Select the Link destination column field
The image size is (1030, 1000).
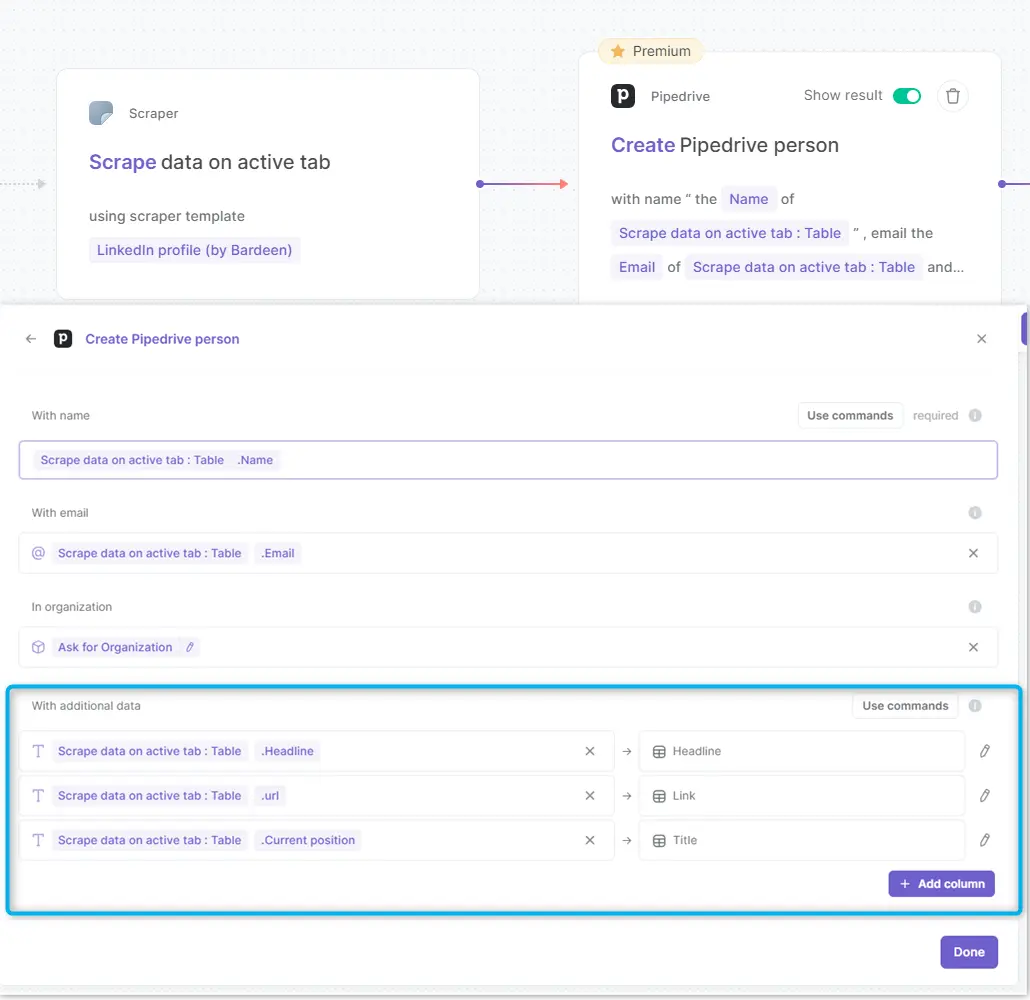click(801, 796)
